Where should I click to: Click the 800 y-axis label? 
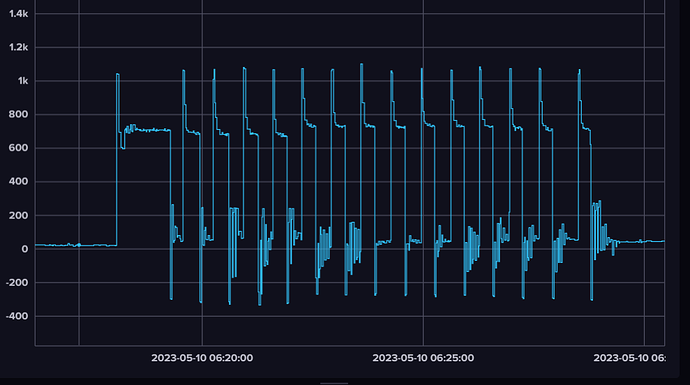coord(18,114)
